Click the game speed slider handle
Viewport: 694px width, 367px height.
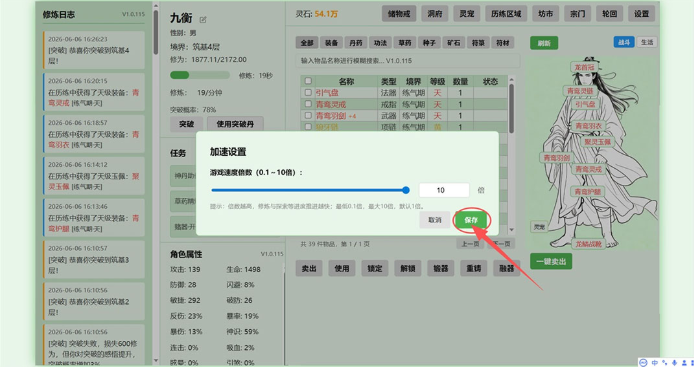[x=406, y=190]
